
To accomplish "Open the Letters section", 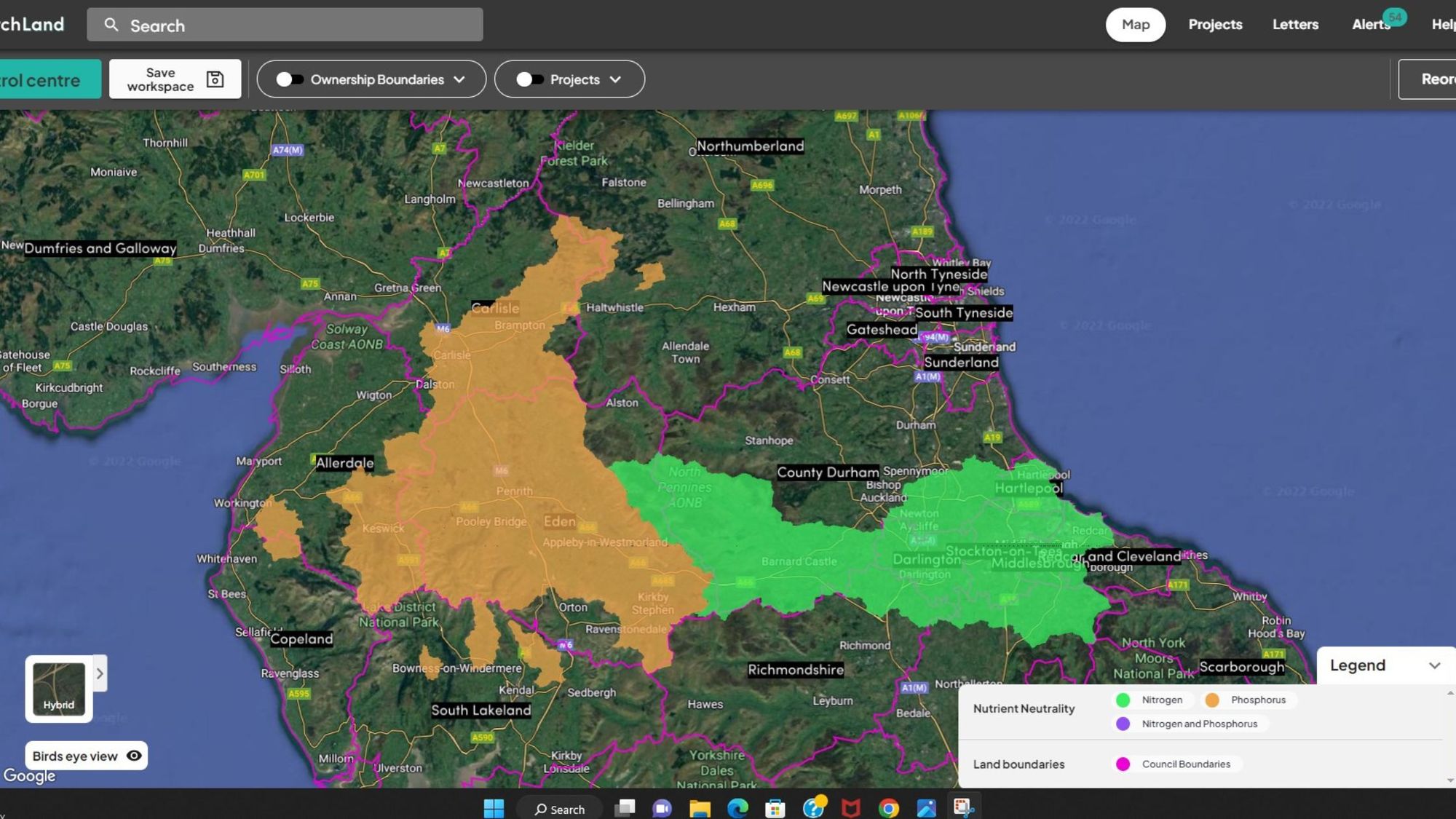I will (1295, 24).
